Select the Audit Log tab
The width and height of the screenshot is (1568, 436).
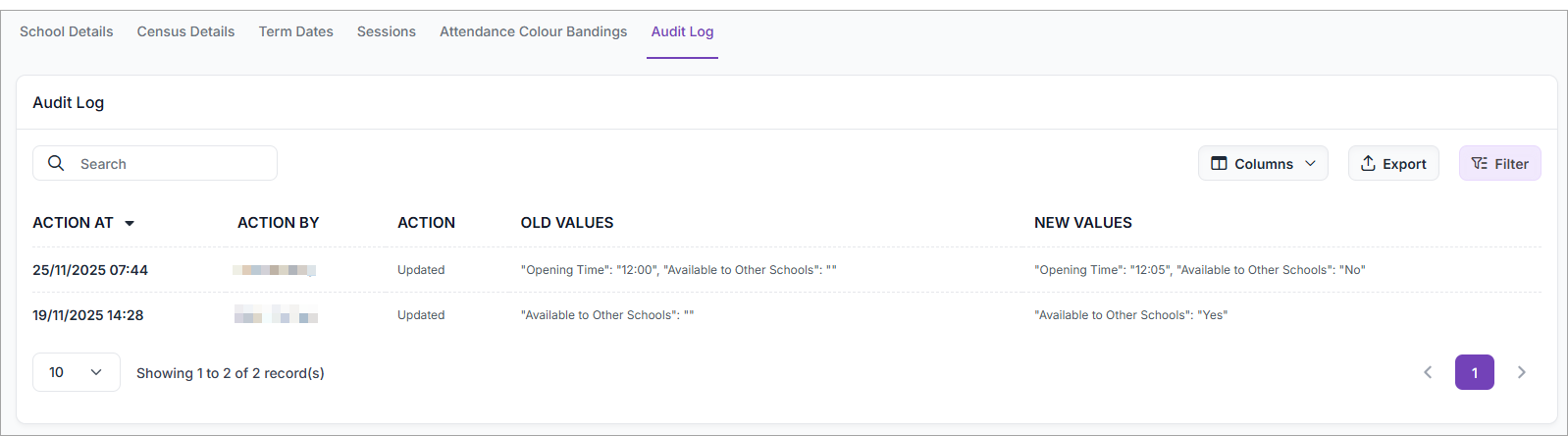[x=682, y=31]
